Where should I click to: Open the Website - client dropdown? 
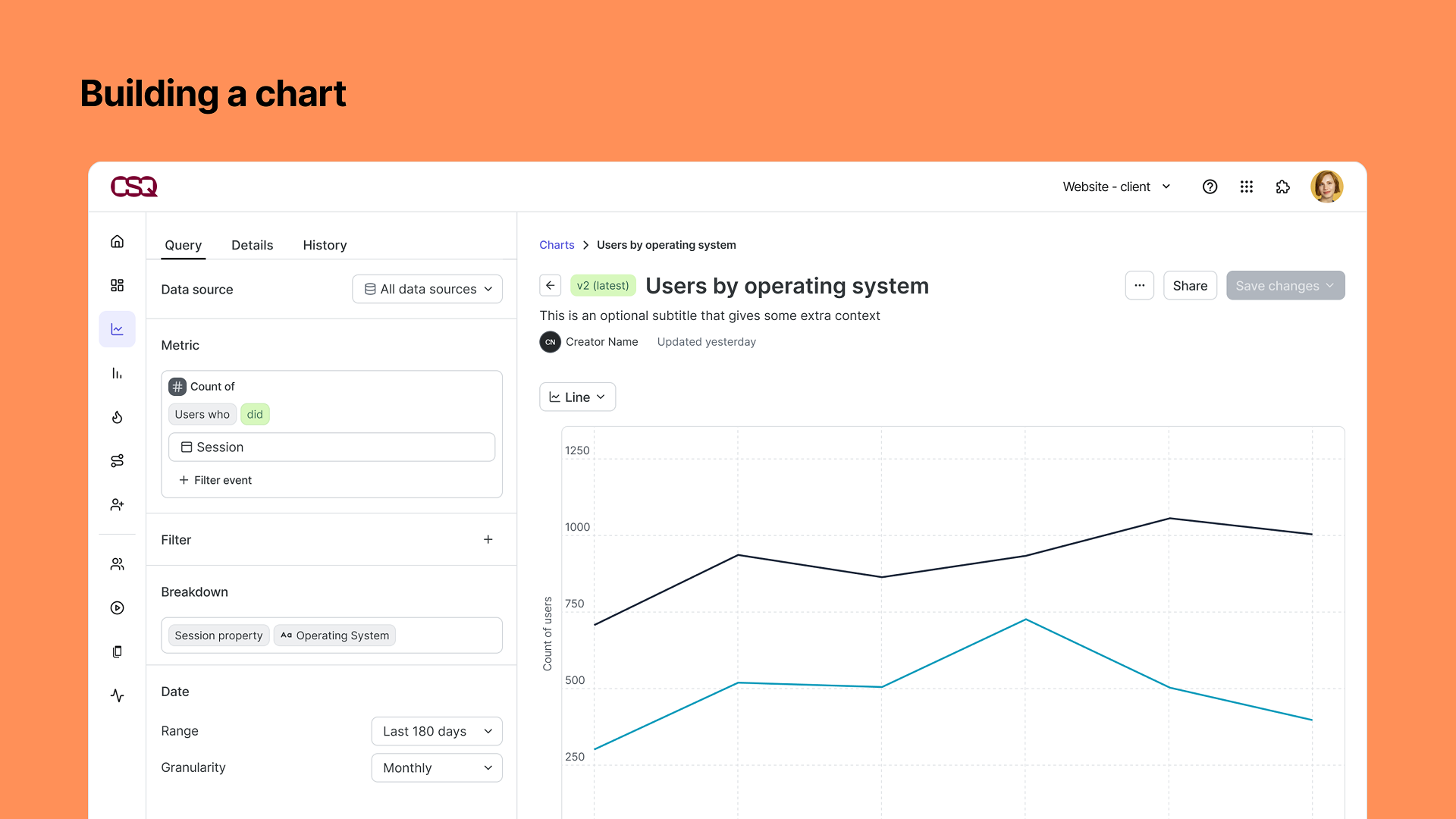tap(1116, 187)
